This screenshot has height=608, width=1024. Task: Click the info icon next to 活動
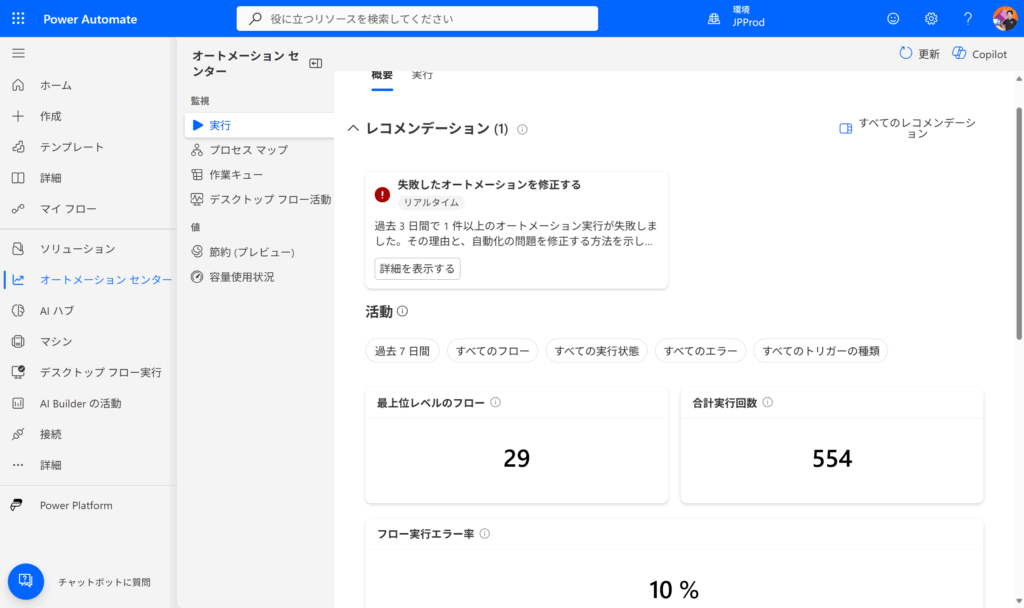402,312
